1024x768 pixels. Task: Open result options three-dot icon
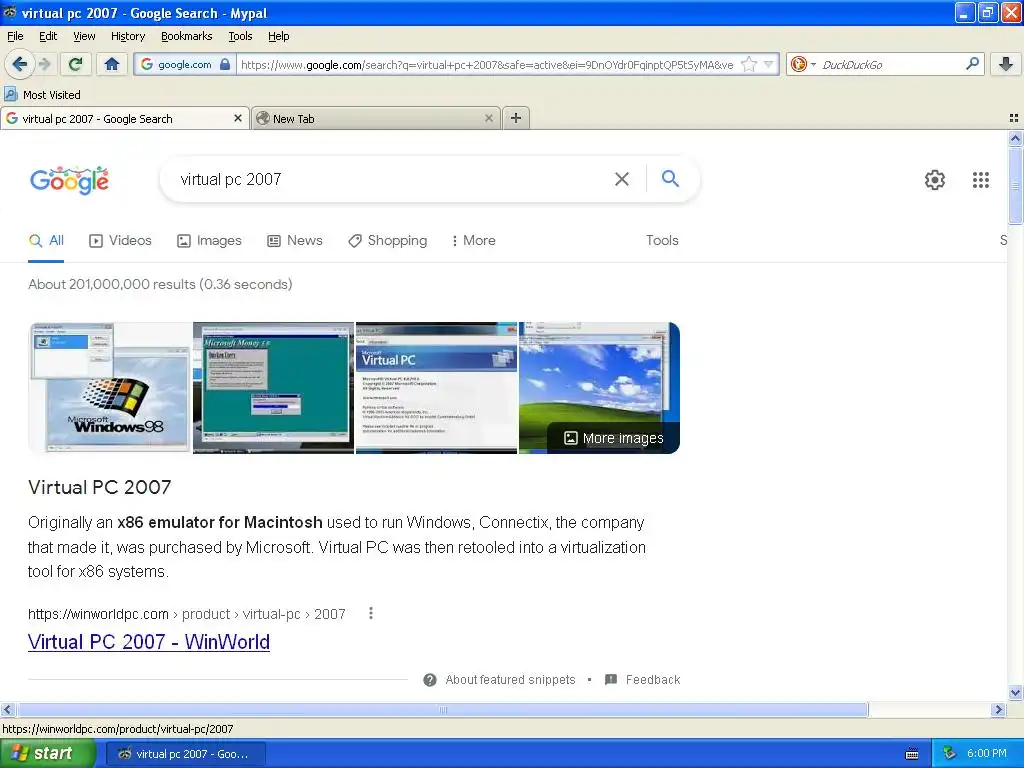tap(371, 613)
